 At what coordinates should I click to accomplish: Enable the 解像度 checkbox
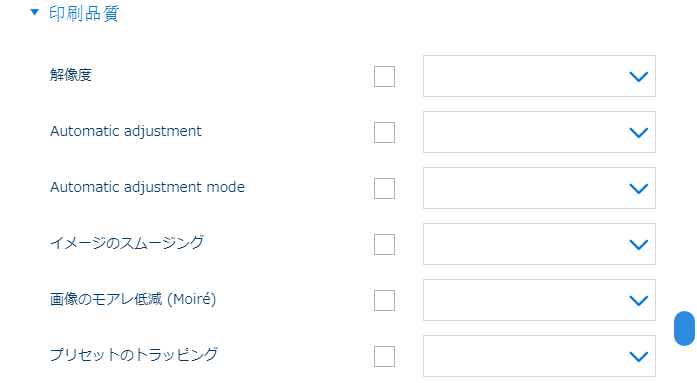(385, 76)
